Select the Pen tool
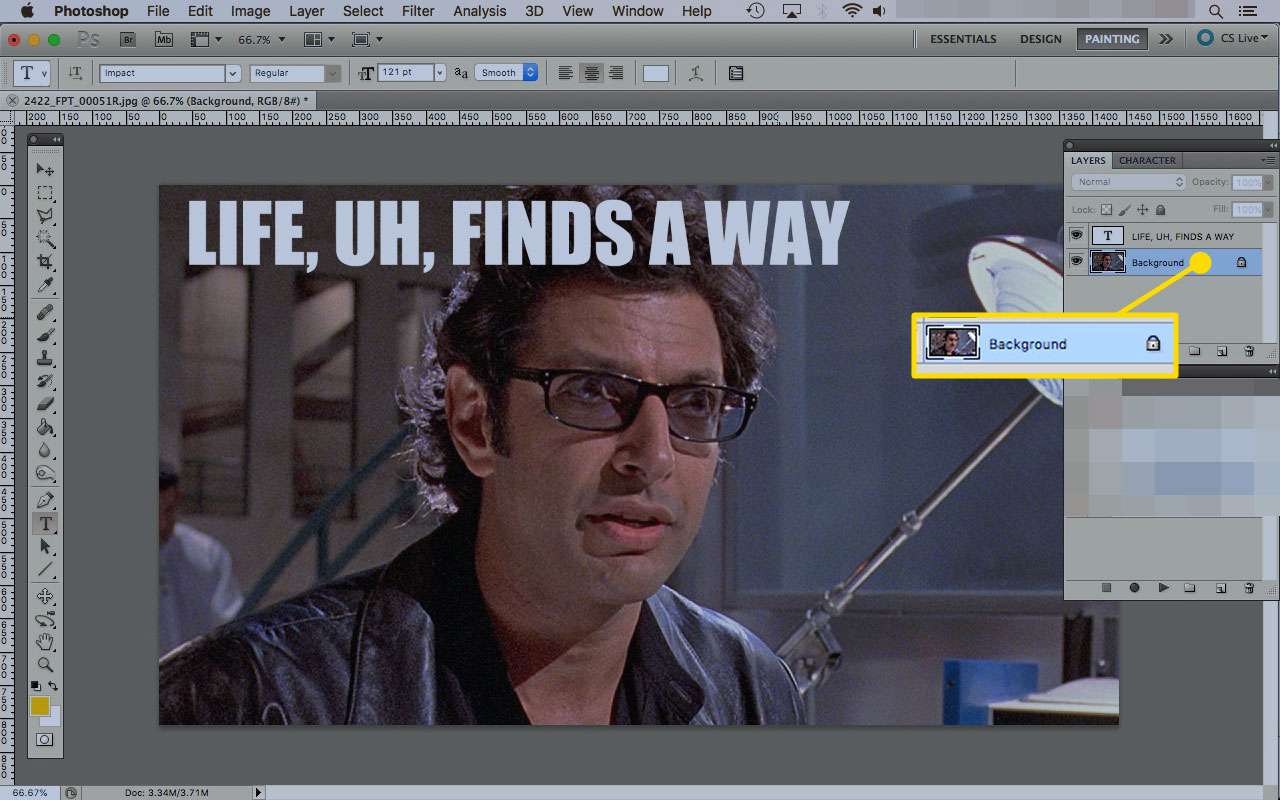Viewport: 1280px width, 800px height. 45,500
